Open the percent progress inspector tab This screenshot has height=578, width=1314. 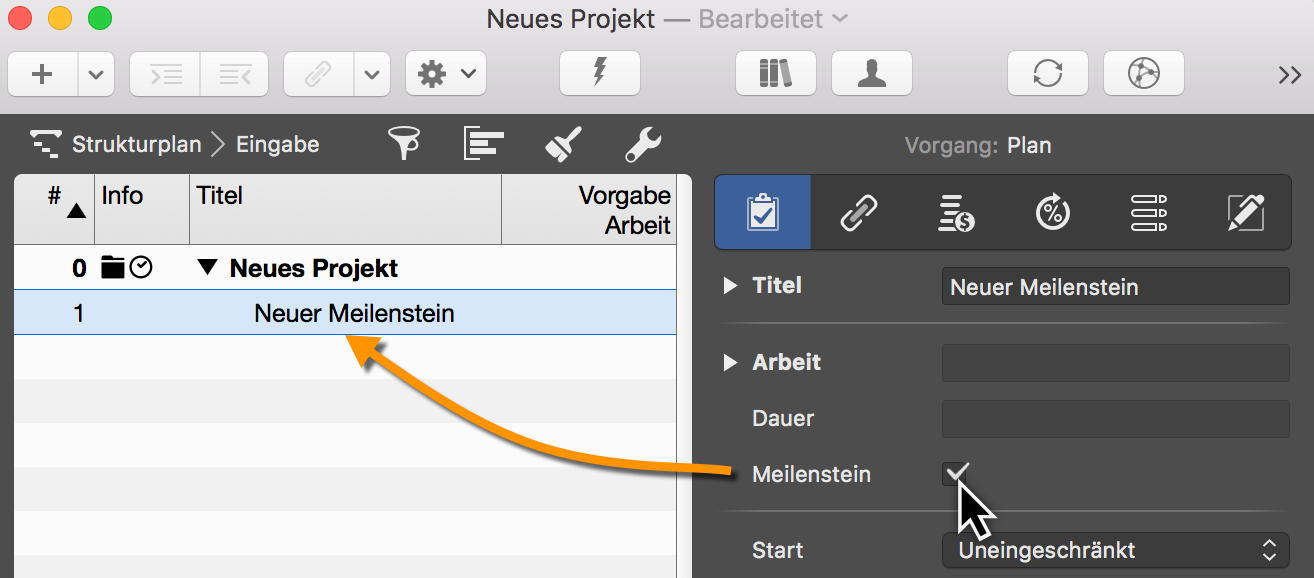point(1052,212)
